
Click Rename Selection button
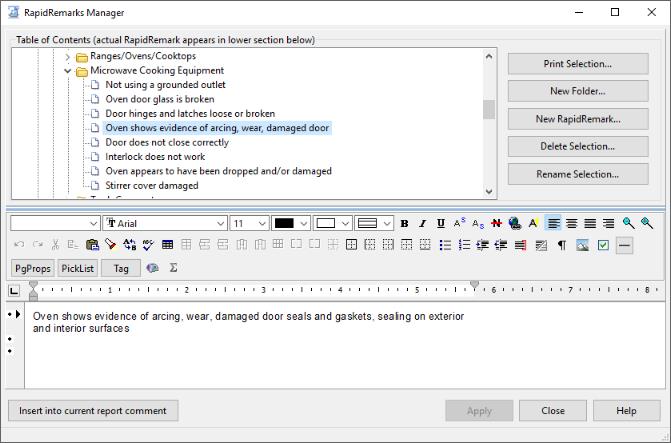[x=578, y=174]
